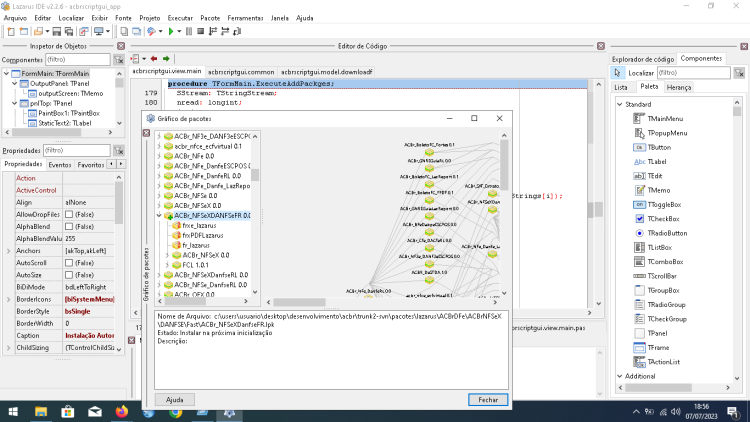Run the project with the green play icon
The height and width of the screenshot is (422, 750).
click(171, 32)
